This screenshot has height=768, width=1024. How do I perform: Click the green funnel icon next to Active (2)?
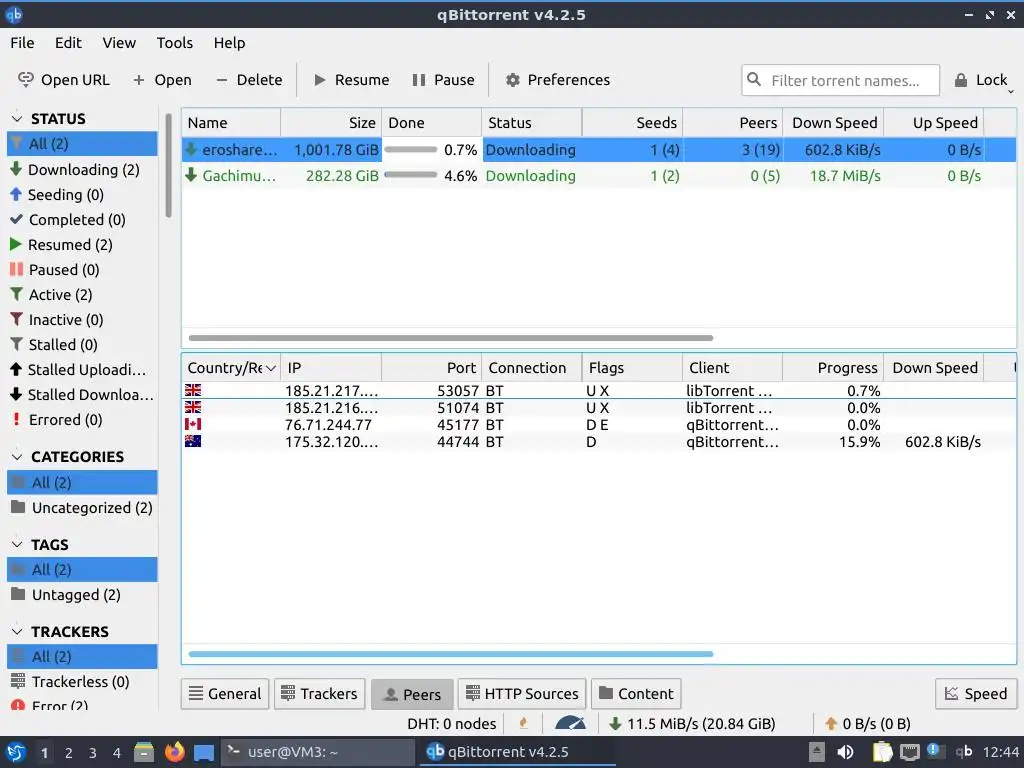[16, 295]
